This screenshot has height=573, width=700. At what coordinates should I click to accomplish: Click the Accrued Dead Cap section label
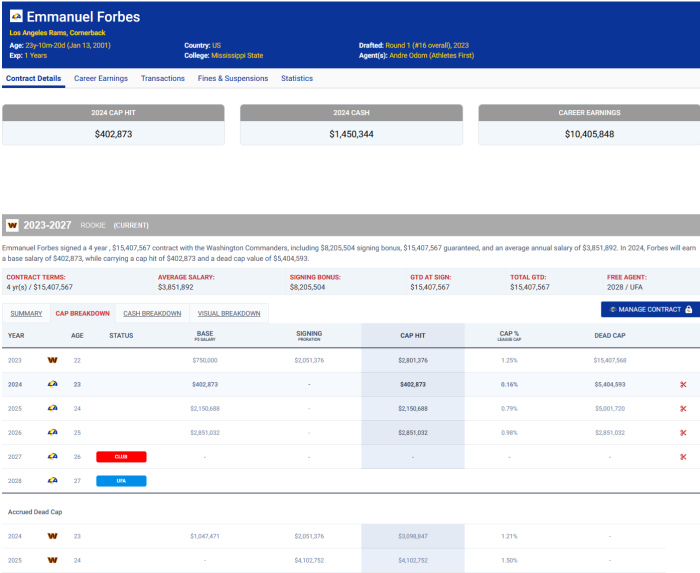coord(35,512)
